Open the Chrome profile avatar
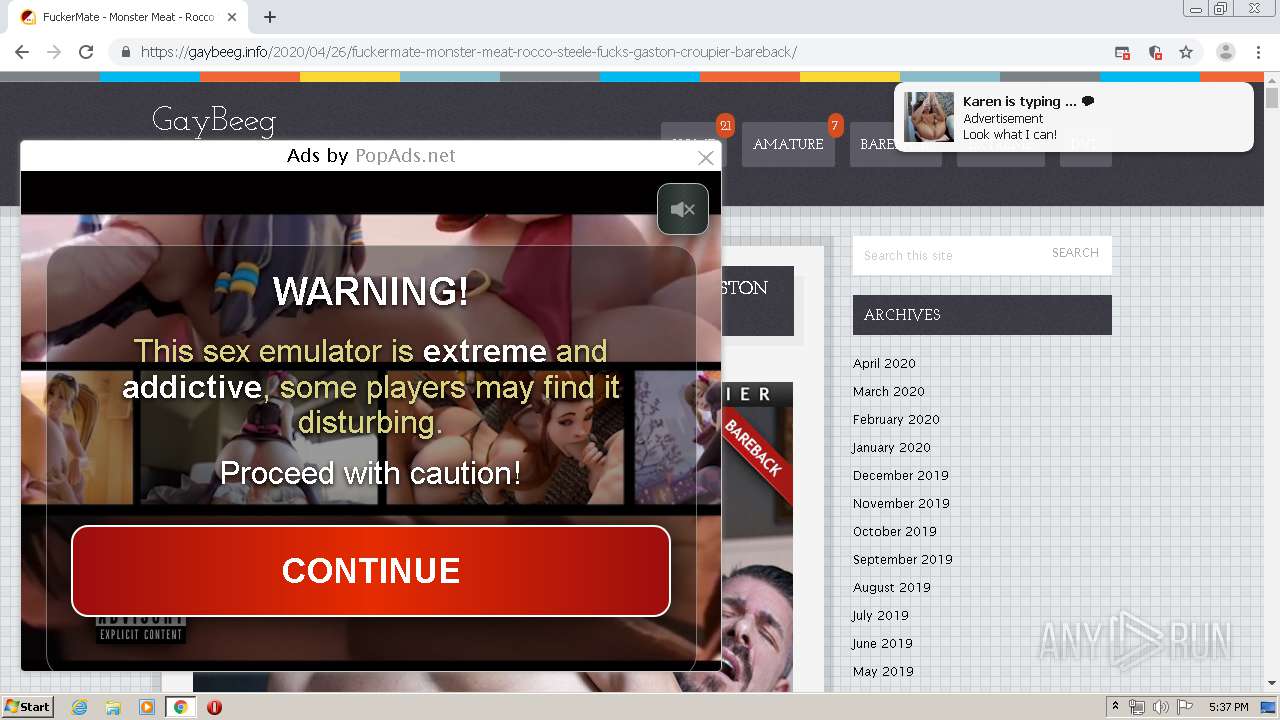The width and height of the screenshot is (1280, 720). point(1226,52)
